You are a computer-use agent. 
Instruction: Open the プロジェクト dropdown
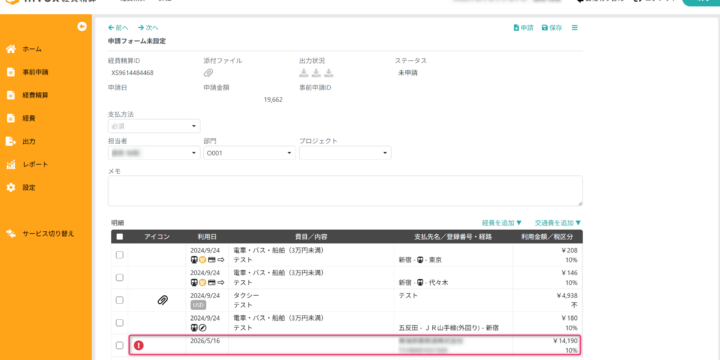click(345, 153)
